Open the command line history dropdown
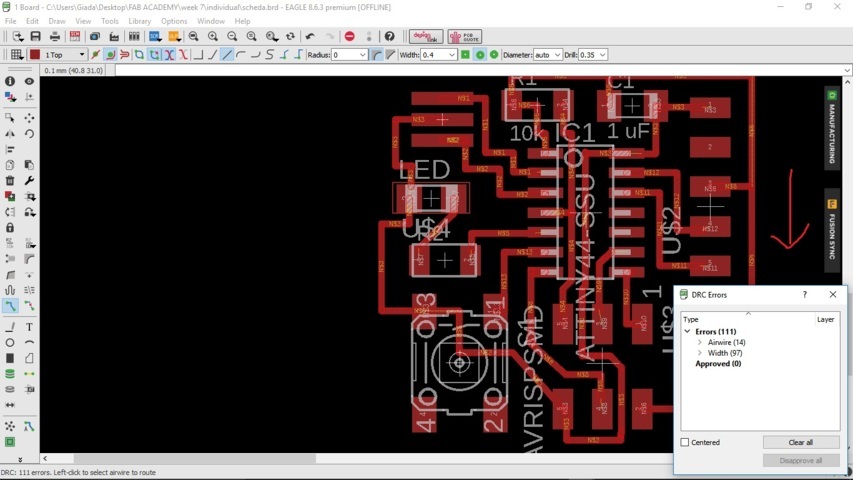Screen dimensions: 853x480 [x=847, y=70]
